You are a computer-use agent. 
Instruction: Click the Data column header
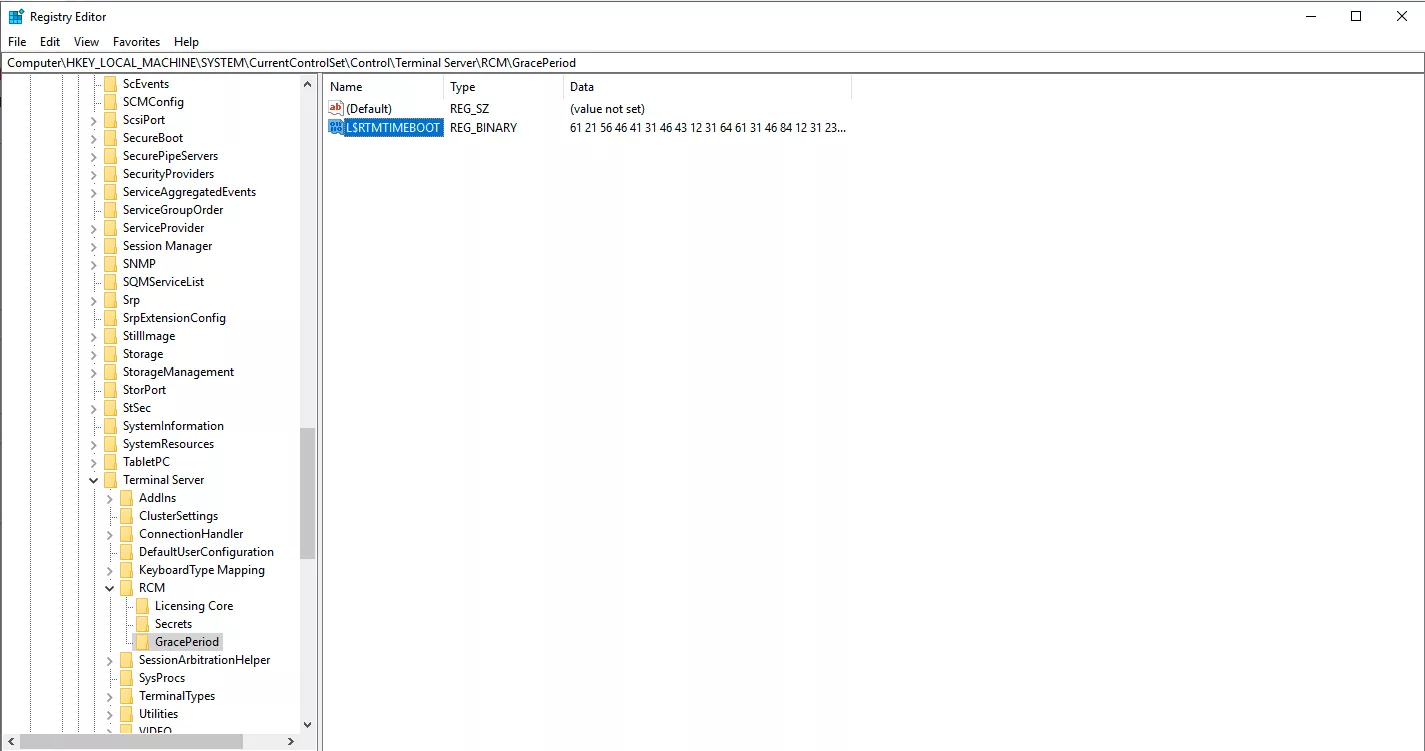coord(706,87)
